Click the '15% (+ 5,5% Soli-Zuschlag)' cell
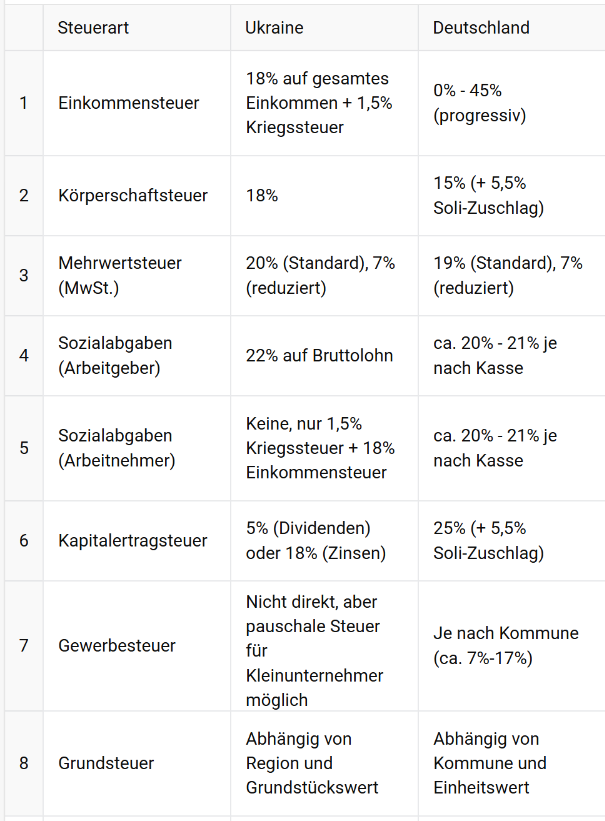Image resolution: width=605 pixels, height=821 pixels. pyautogui.click(x=489, y=195)
